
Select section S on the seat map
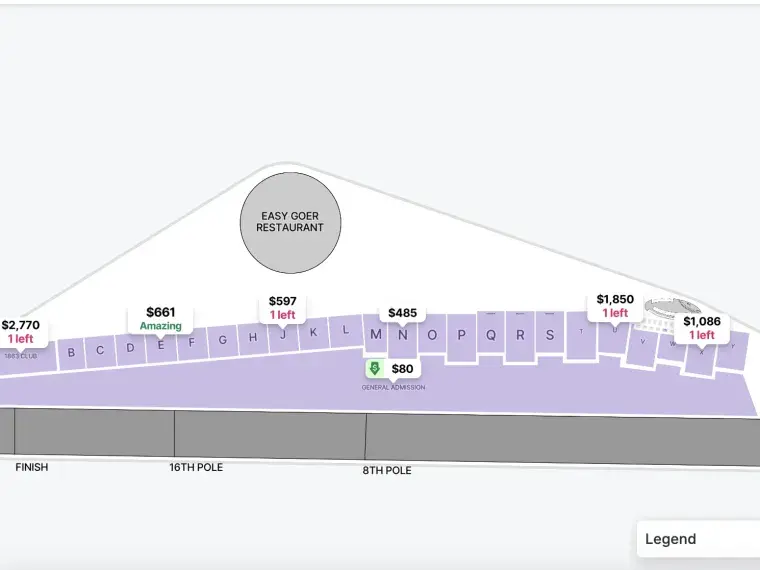coord(550,335)
